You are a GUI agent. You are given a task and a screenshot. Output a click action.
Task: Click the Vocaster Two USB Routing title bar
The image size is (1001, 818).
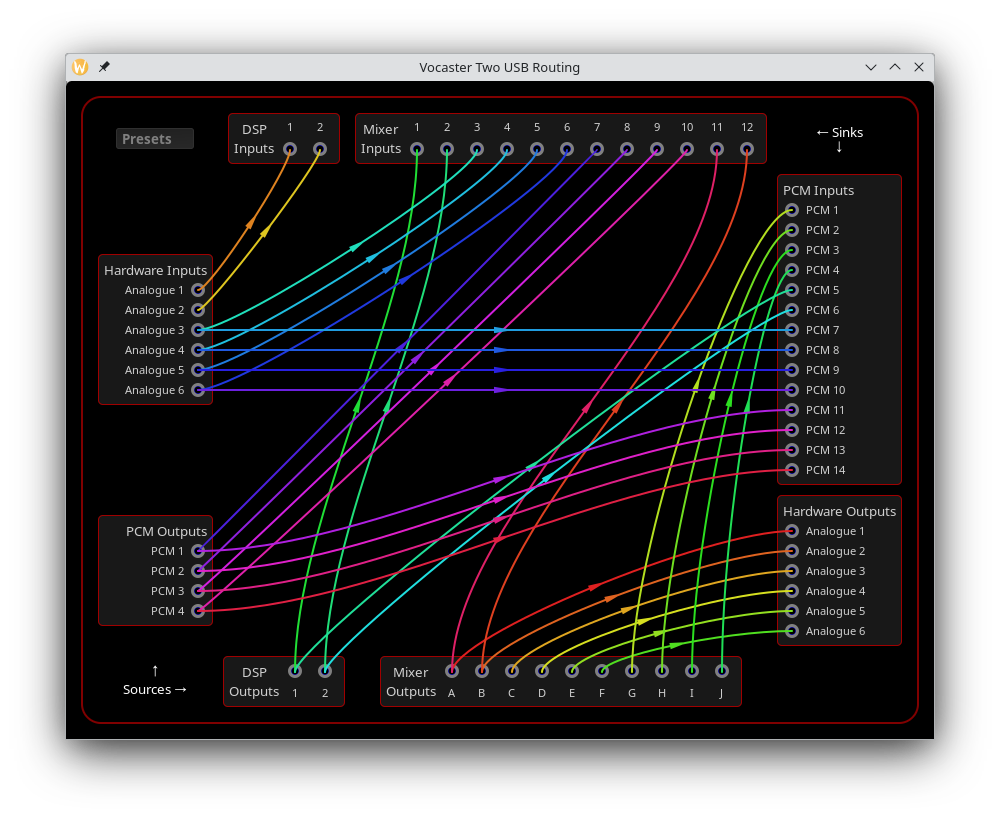(499, 67)
